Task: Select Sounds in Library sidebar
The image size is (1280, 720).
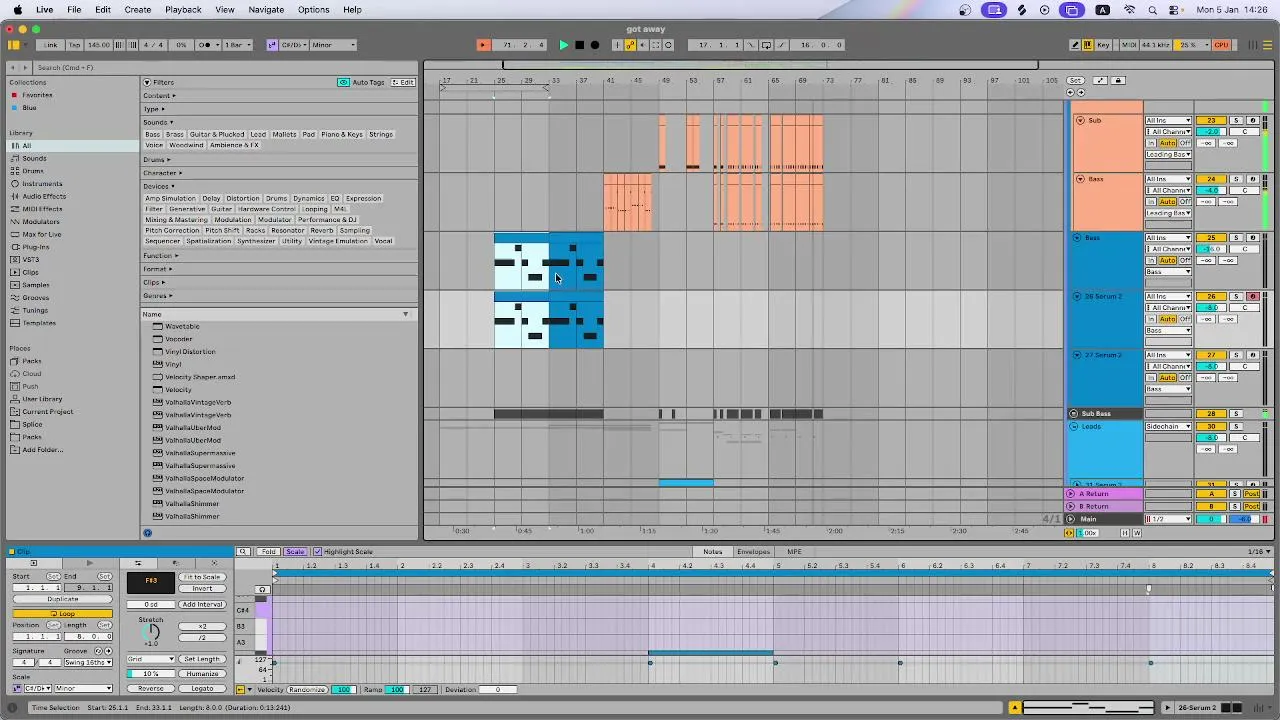Action: [x=34, y=158]
